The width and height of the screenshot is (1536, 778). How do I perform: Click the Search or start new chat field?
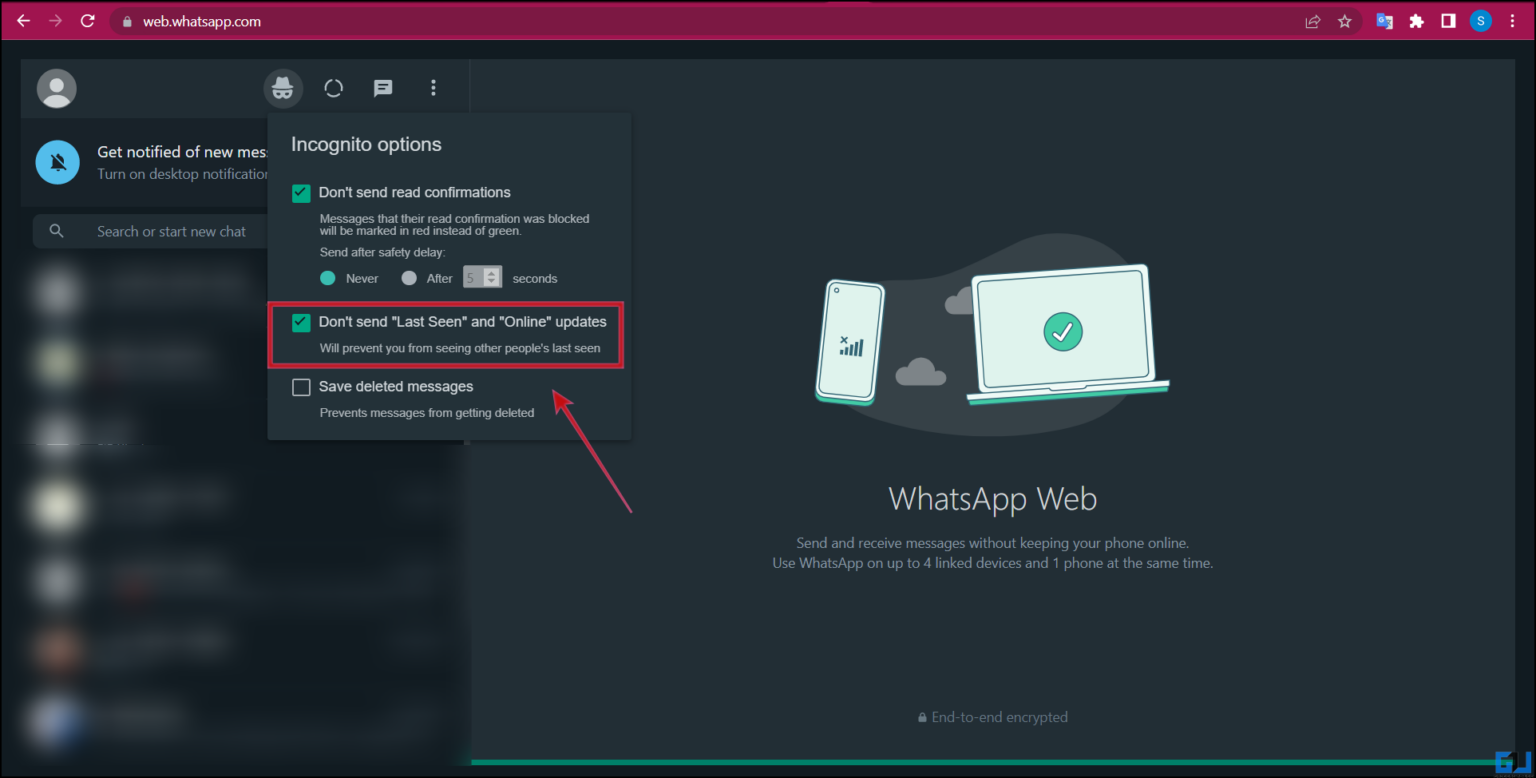click(170, 231)
